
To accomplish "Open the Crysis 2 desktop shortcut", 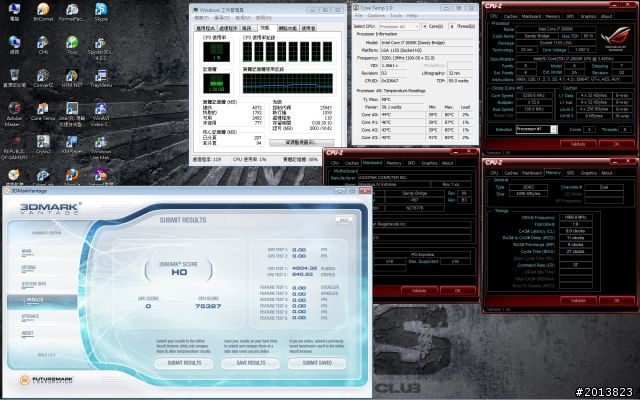I will click(x=43, y=144).
